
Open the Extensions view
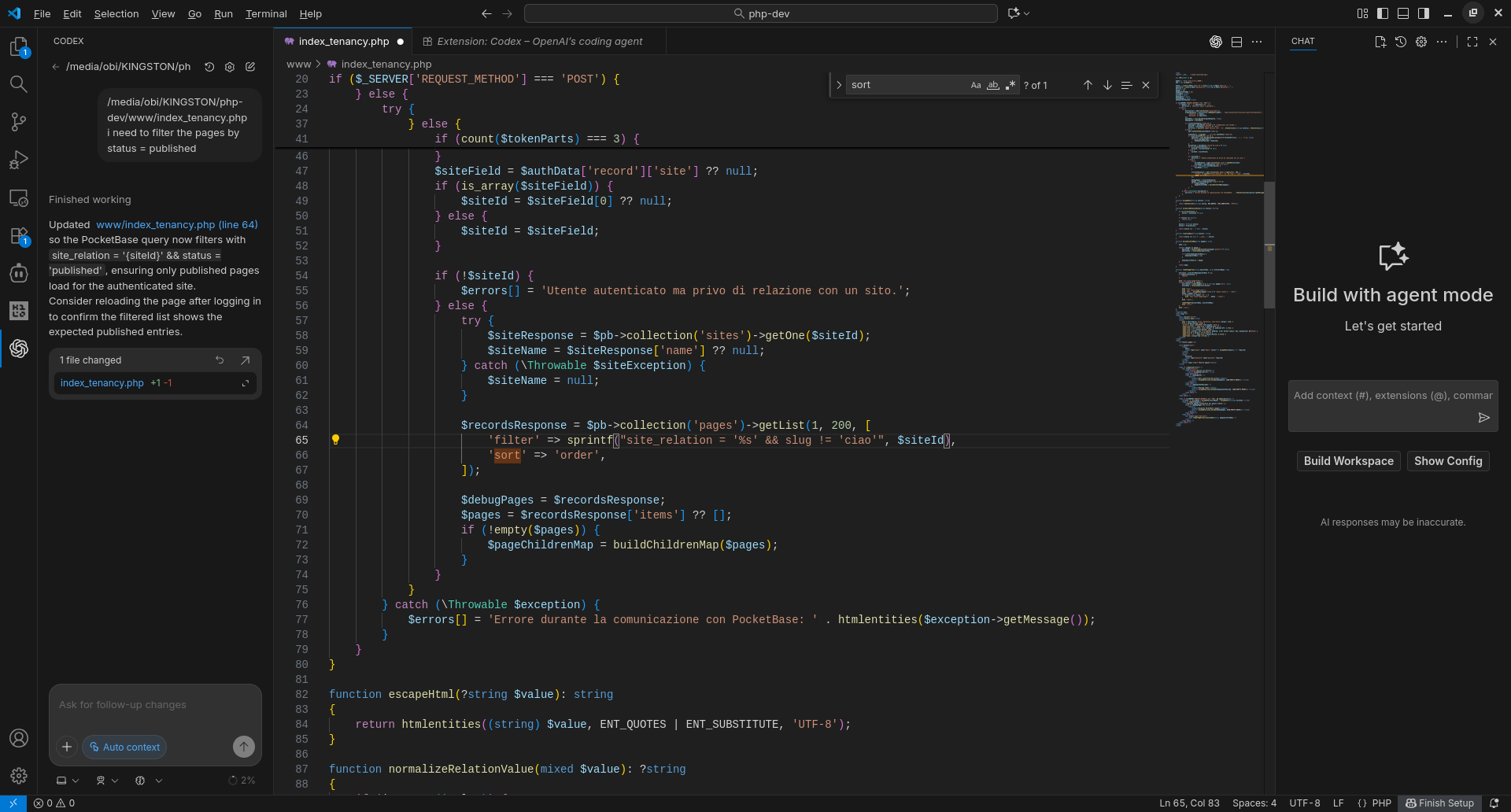18,236
